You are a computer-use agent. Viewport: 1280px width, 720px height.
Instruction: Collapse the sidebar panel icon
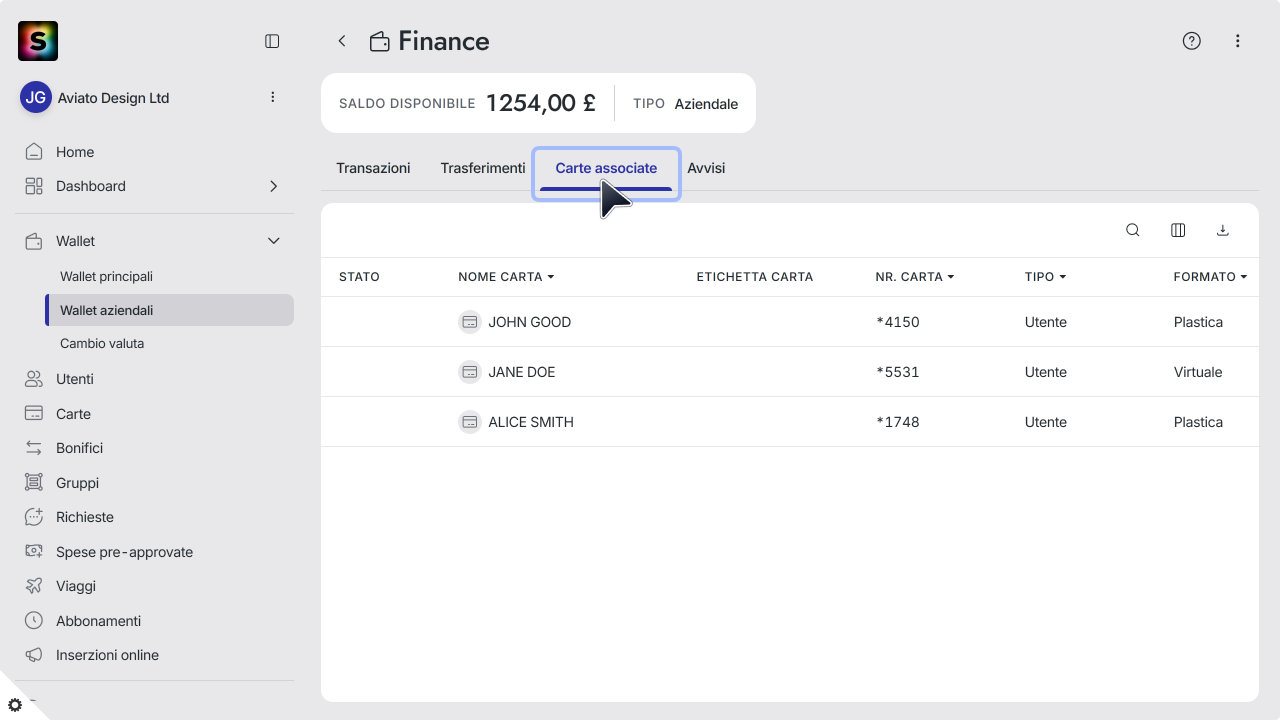point(272,41)
